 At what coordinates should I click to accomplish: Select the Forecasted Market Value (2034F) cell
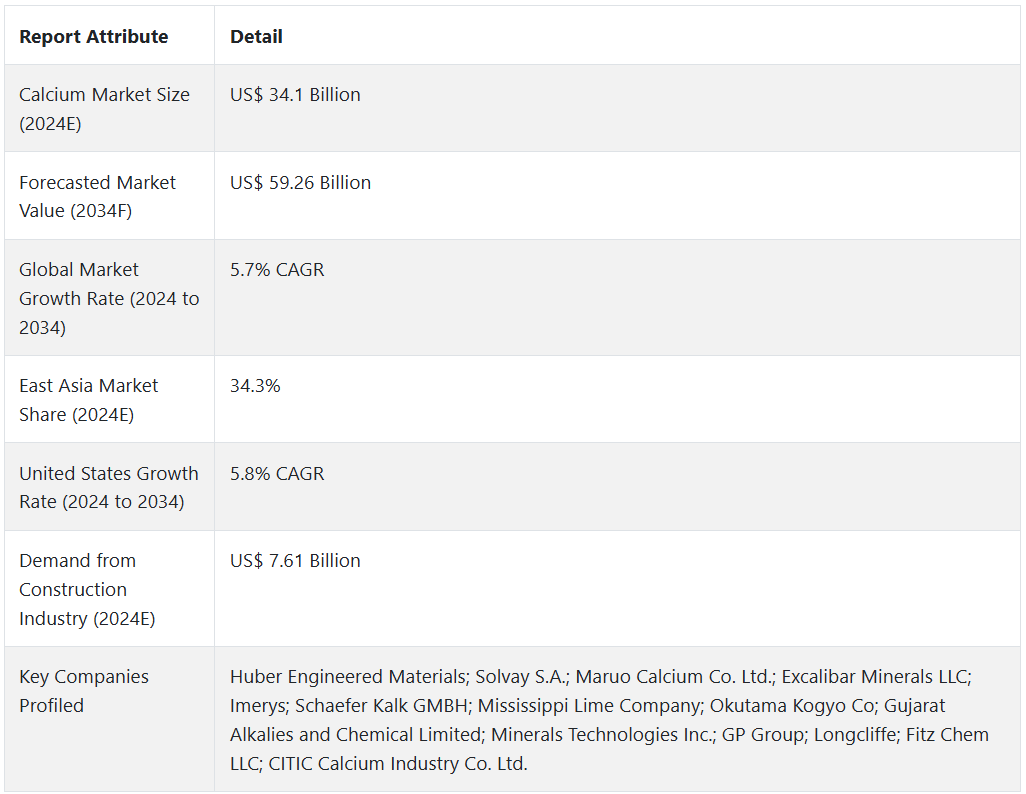coord(97,196)
